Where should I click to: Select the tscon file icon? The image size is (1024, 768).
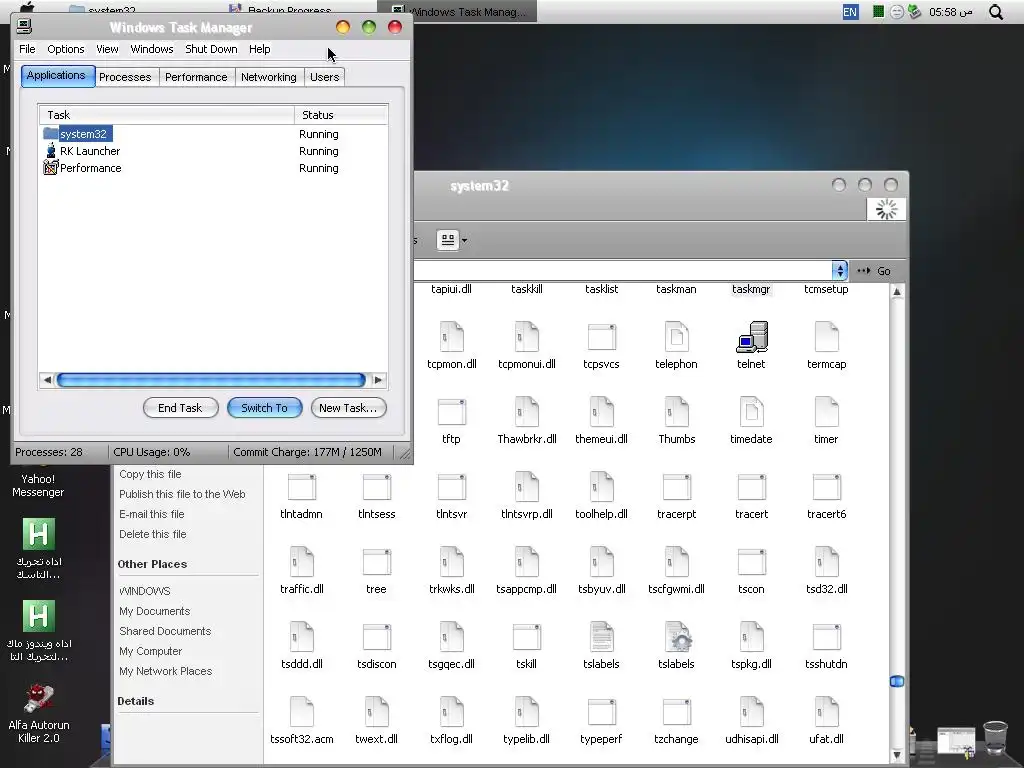(751, 562)
